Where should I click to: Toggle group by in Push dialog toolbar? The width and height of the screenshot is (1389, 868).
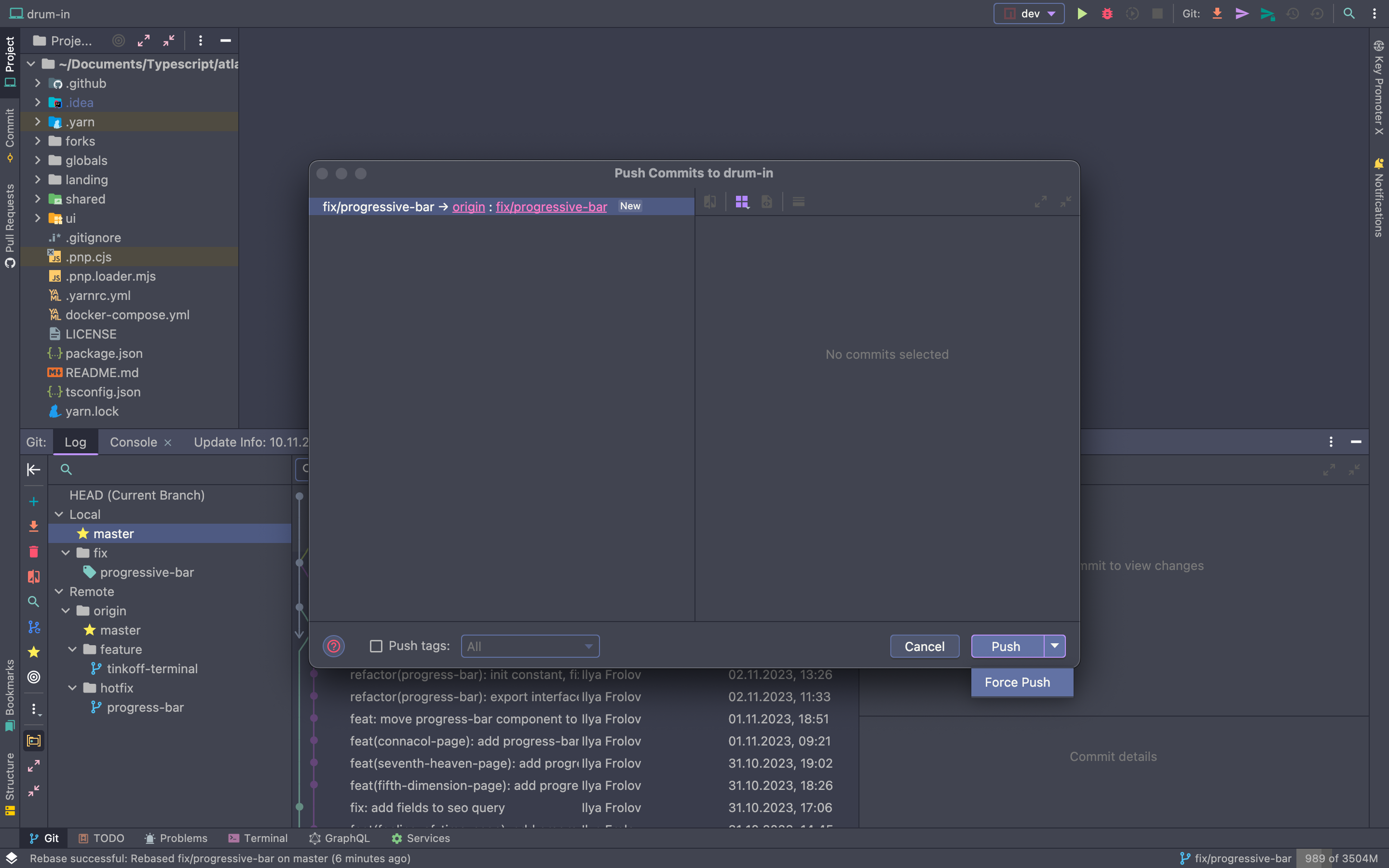[x=742, y=202]
